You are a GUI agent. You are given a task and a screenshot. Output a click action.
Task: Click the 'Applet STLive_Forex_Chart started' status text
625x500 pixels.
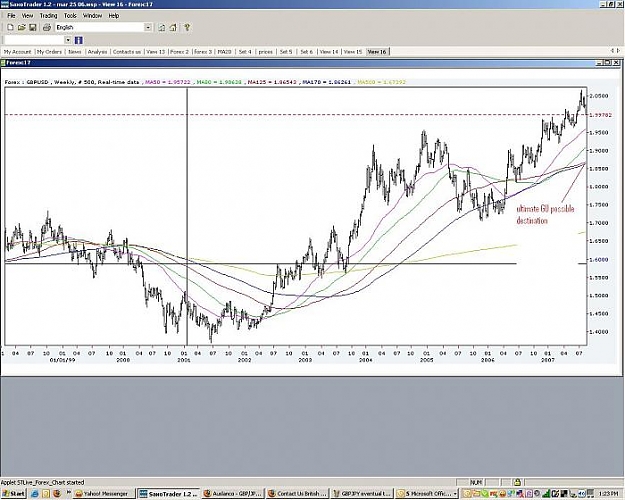coord(43,482)
